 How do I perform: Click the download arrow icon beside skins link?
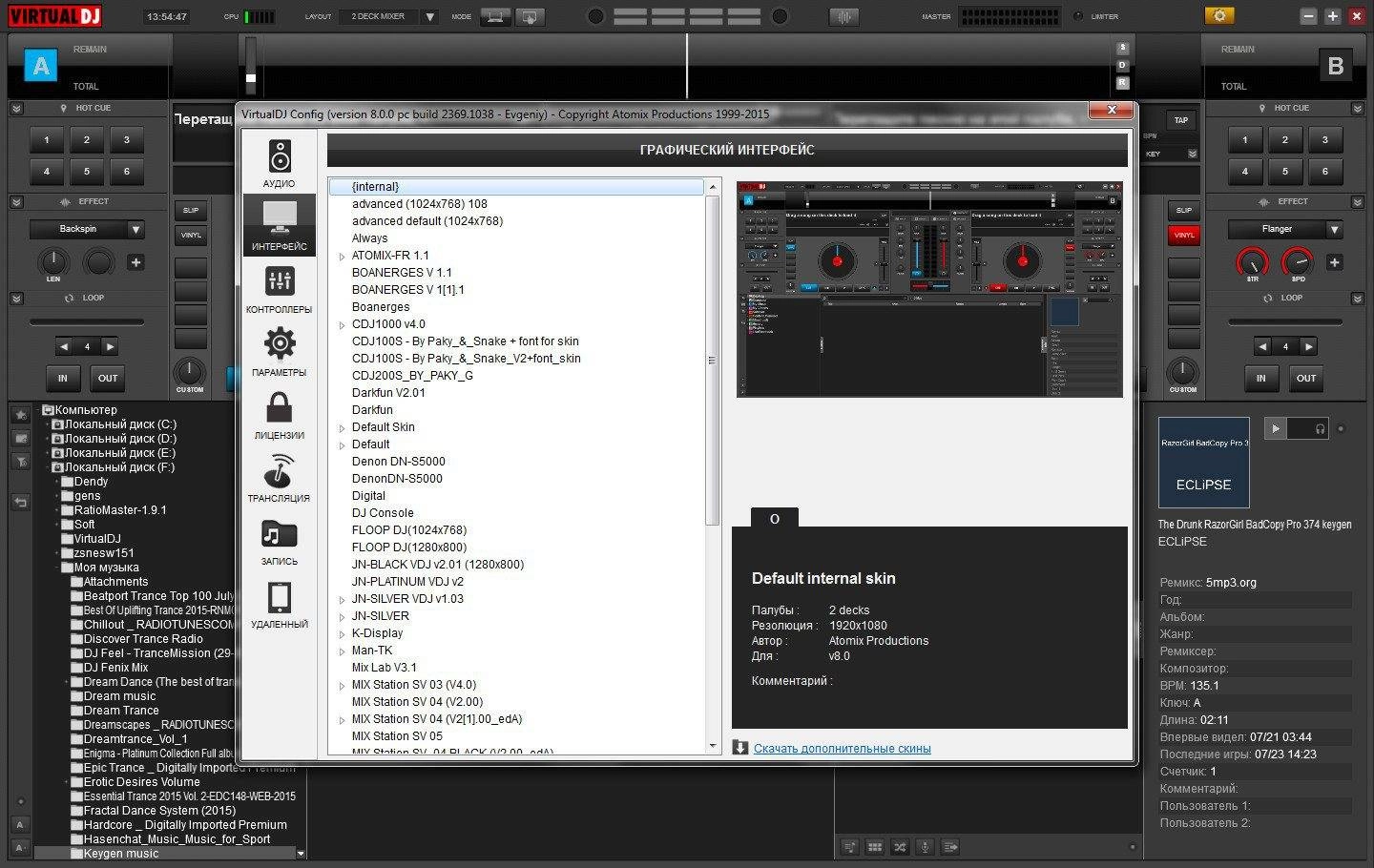click(740, 748)
